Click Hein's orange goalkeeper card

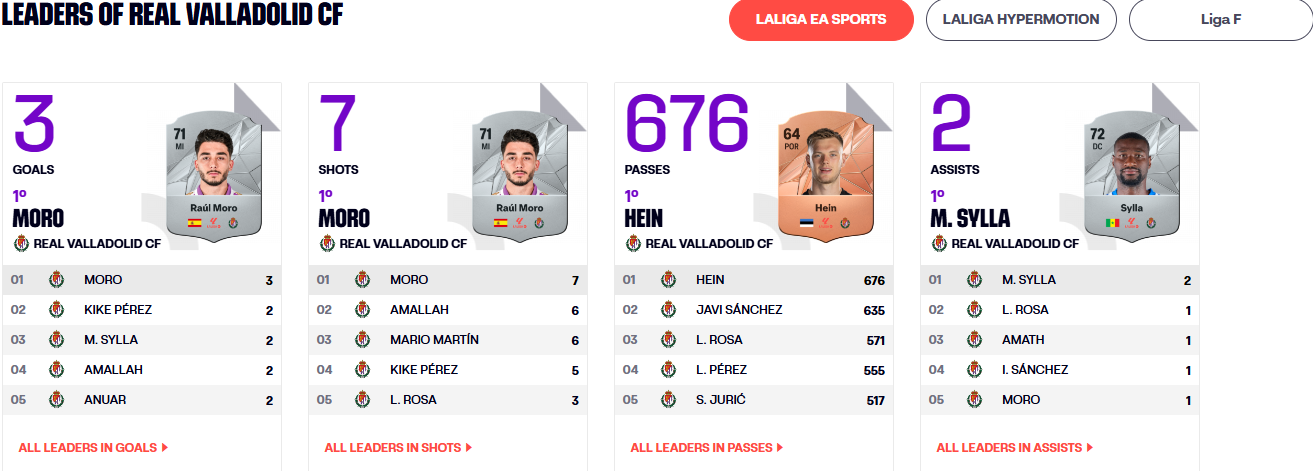click(822, 177)
